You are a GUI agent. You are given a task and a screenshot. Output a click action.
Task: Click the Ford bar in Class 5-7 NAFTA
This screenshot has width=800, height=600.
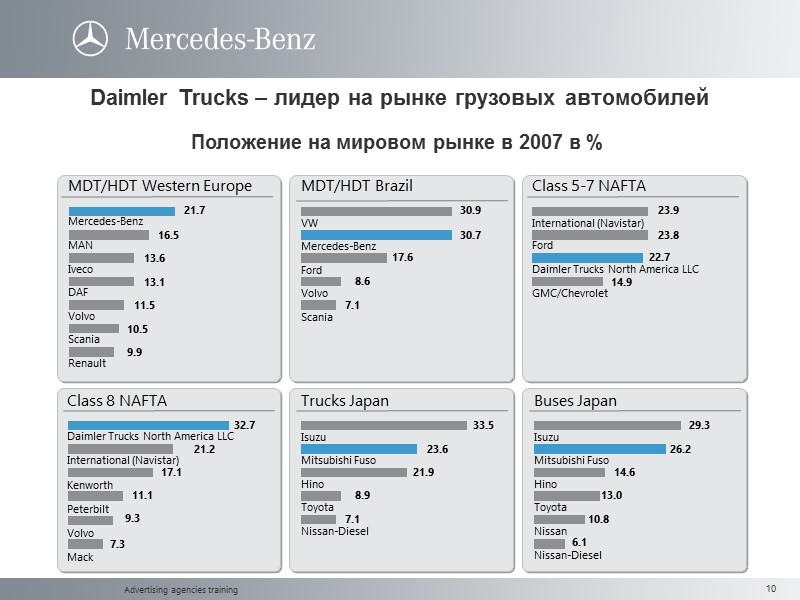pyautogui.click(x=591, y=237)
